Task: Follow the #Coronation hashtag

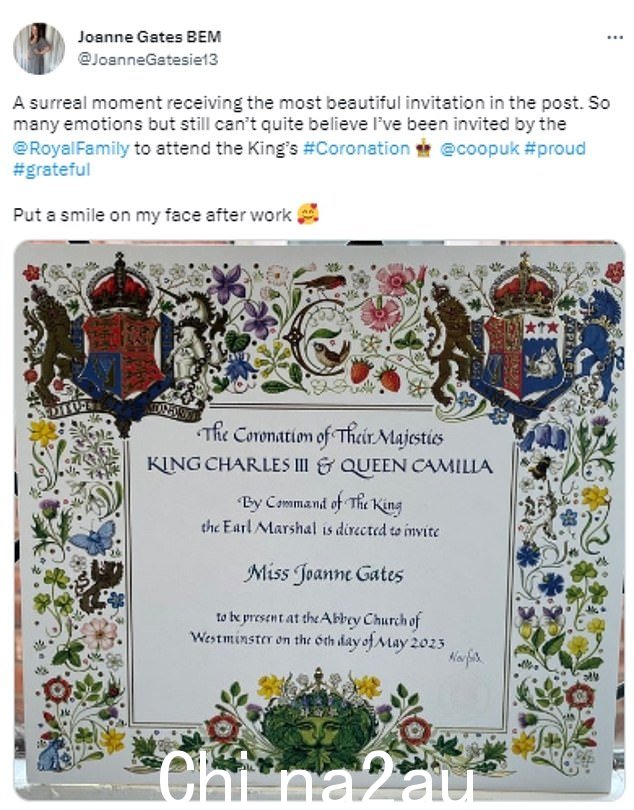Action: pyautogui.click(x=356, y=148)
